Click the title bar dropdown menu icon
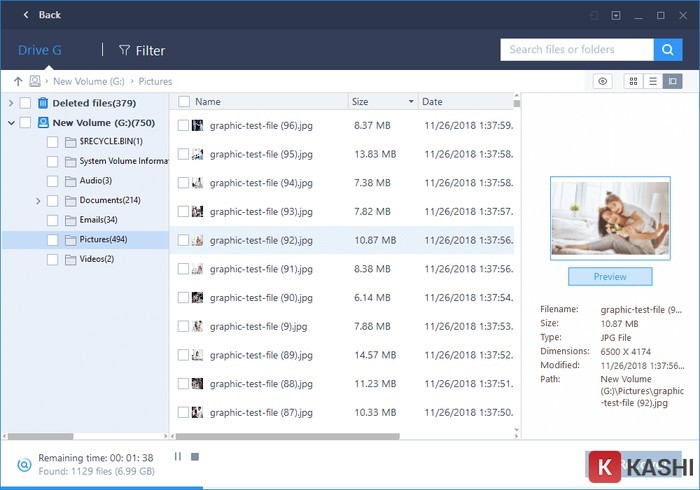 click(x=616, y=16)
